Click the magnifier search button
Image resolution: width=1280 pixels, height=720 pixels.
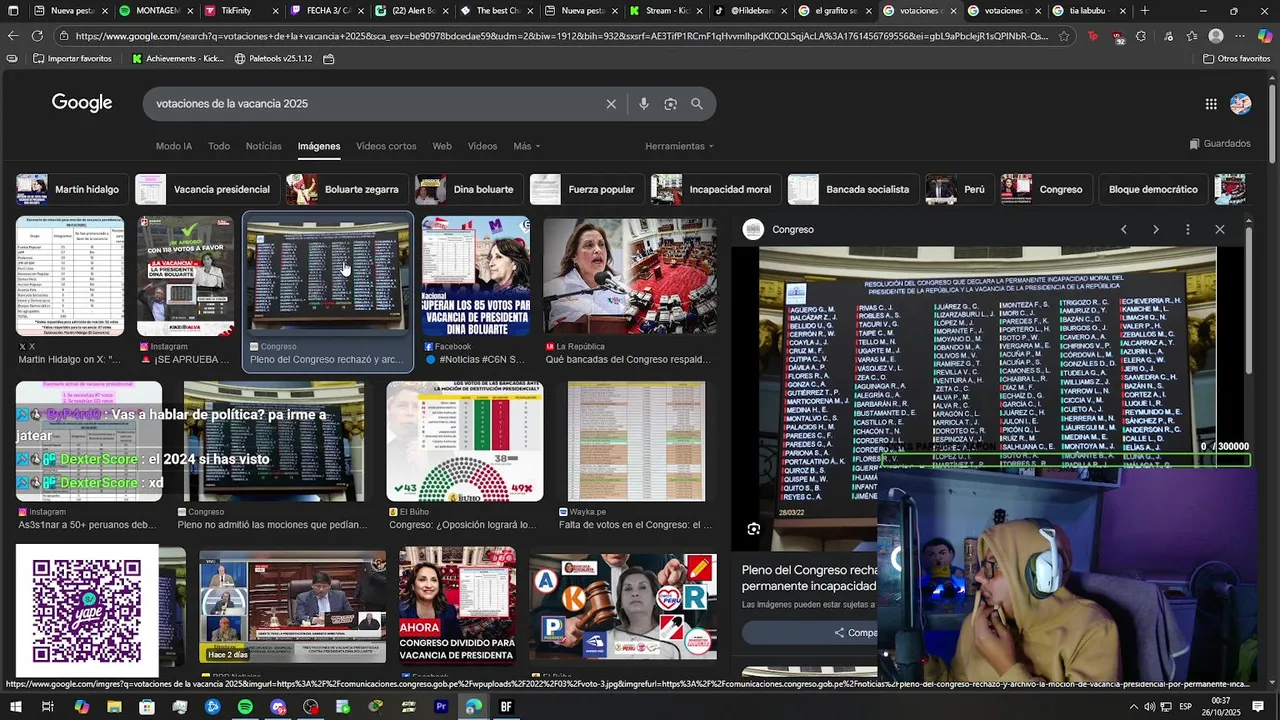click(697, 104)
